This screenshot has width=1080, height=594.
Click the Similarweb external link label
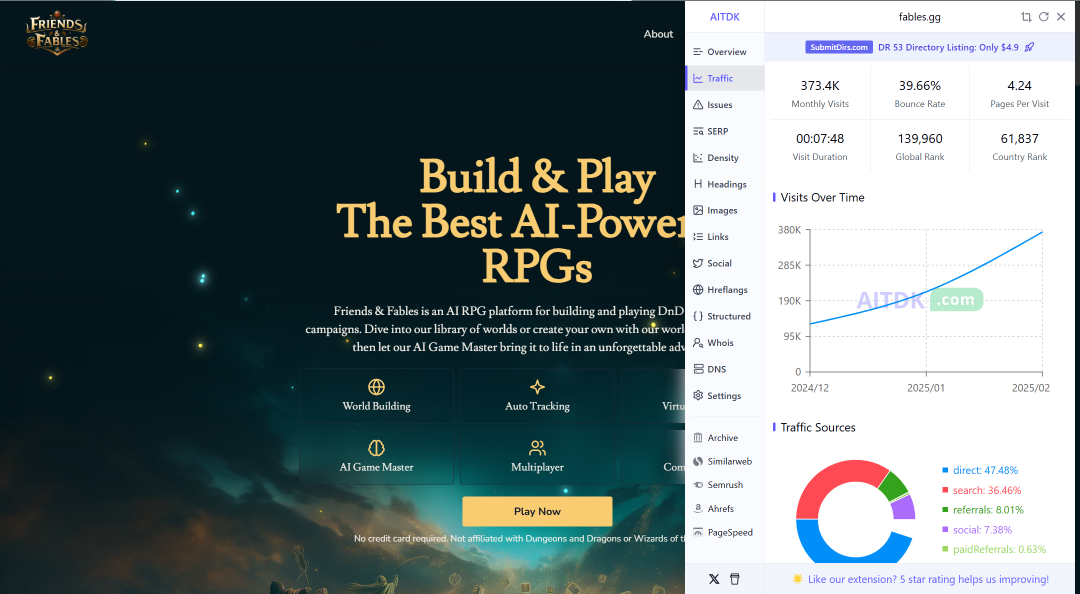point(729,462)
